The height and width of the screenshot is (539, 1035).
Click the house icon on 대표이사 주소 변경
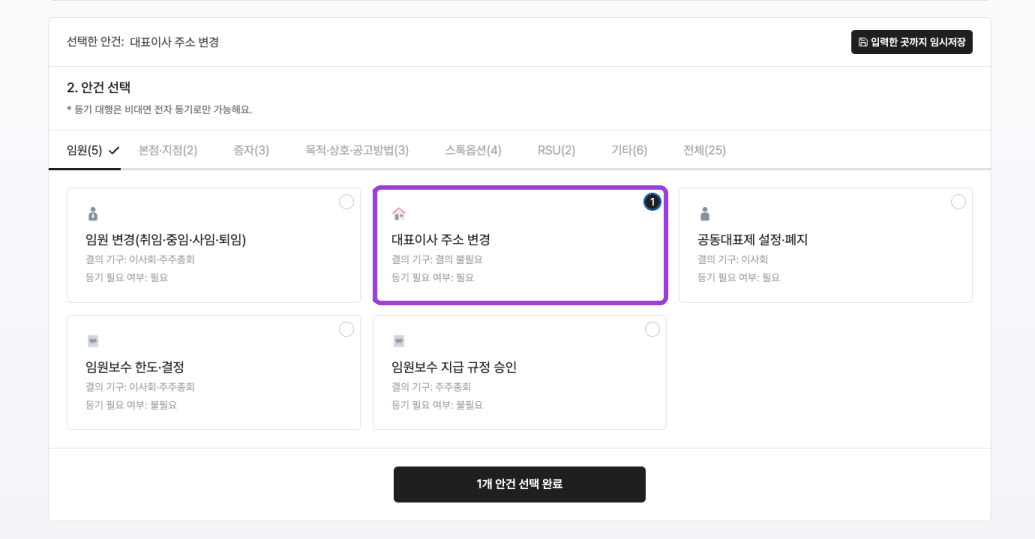(x=399, y=214)
